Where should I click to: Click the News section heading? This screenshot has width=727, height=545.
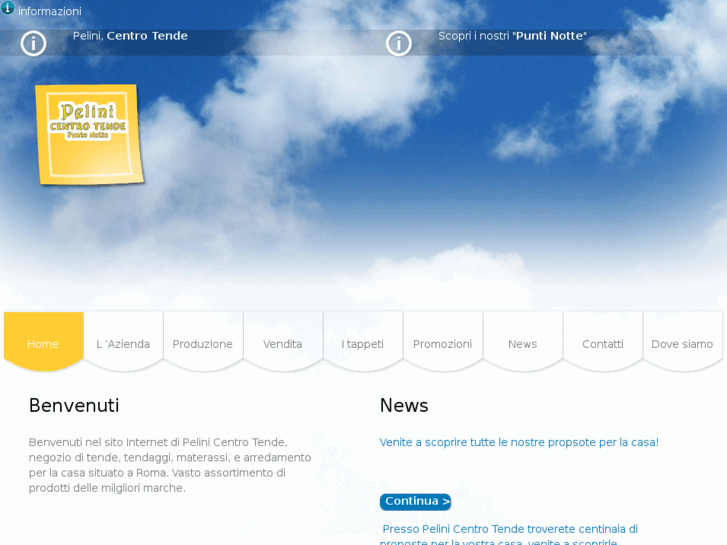[x=404, y=405]
